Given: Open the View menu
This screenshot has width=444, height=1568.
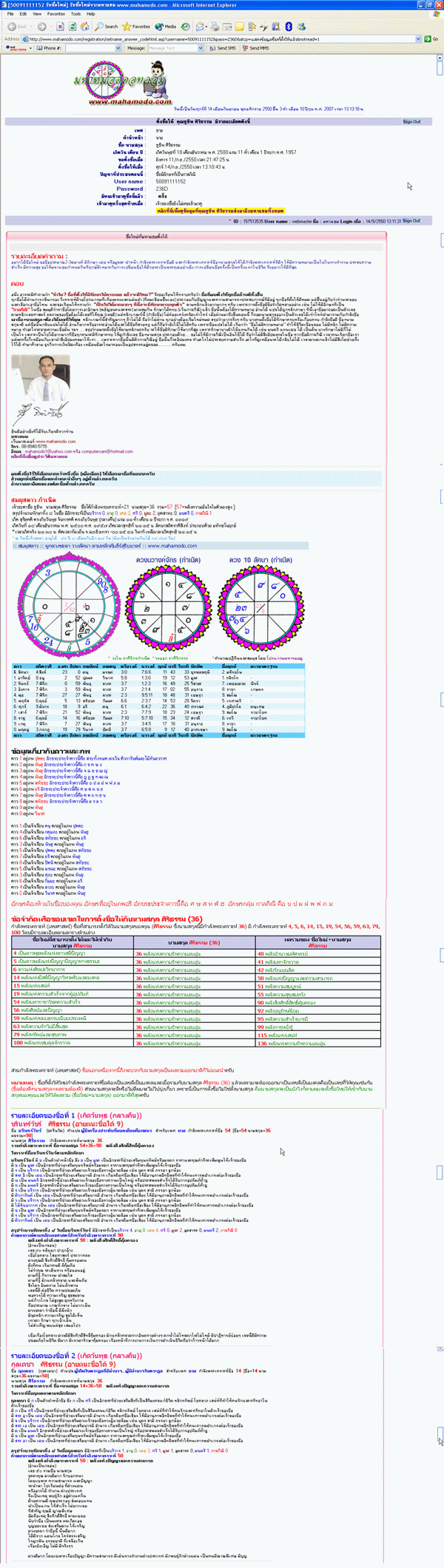Looking at the screenshot, I should 37,14.
